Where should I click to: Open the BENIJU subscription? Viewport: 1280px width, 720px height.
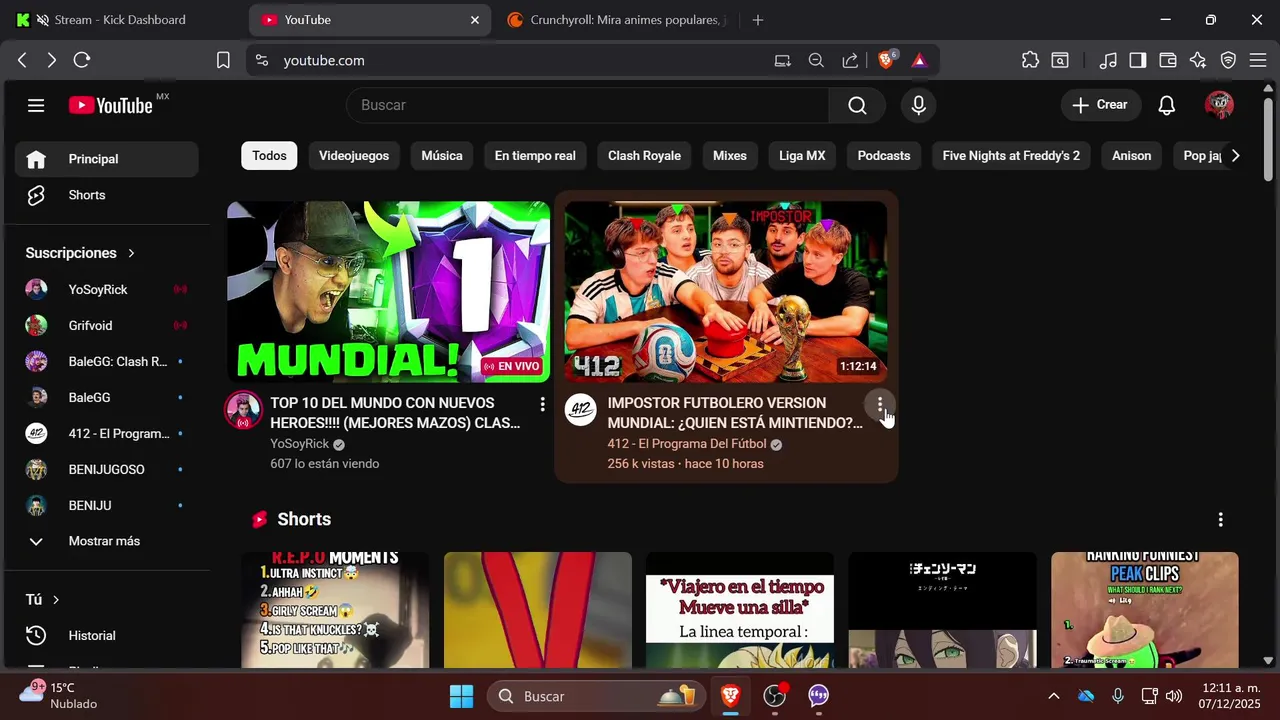click(x=106, y=505)
